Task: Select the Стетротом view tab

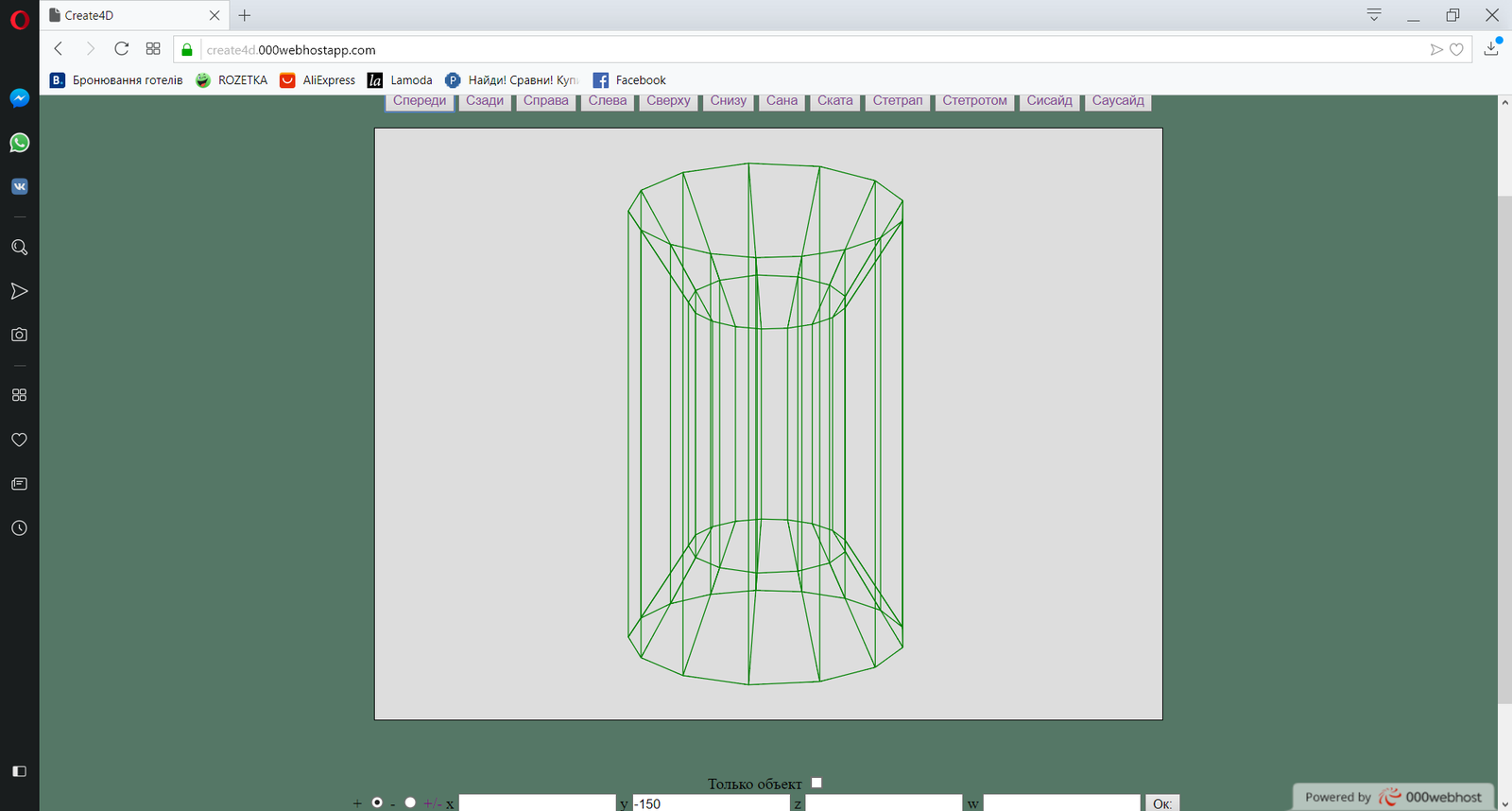Action: point(974,101)
